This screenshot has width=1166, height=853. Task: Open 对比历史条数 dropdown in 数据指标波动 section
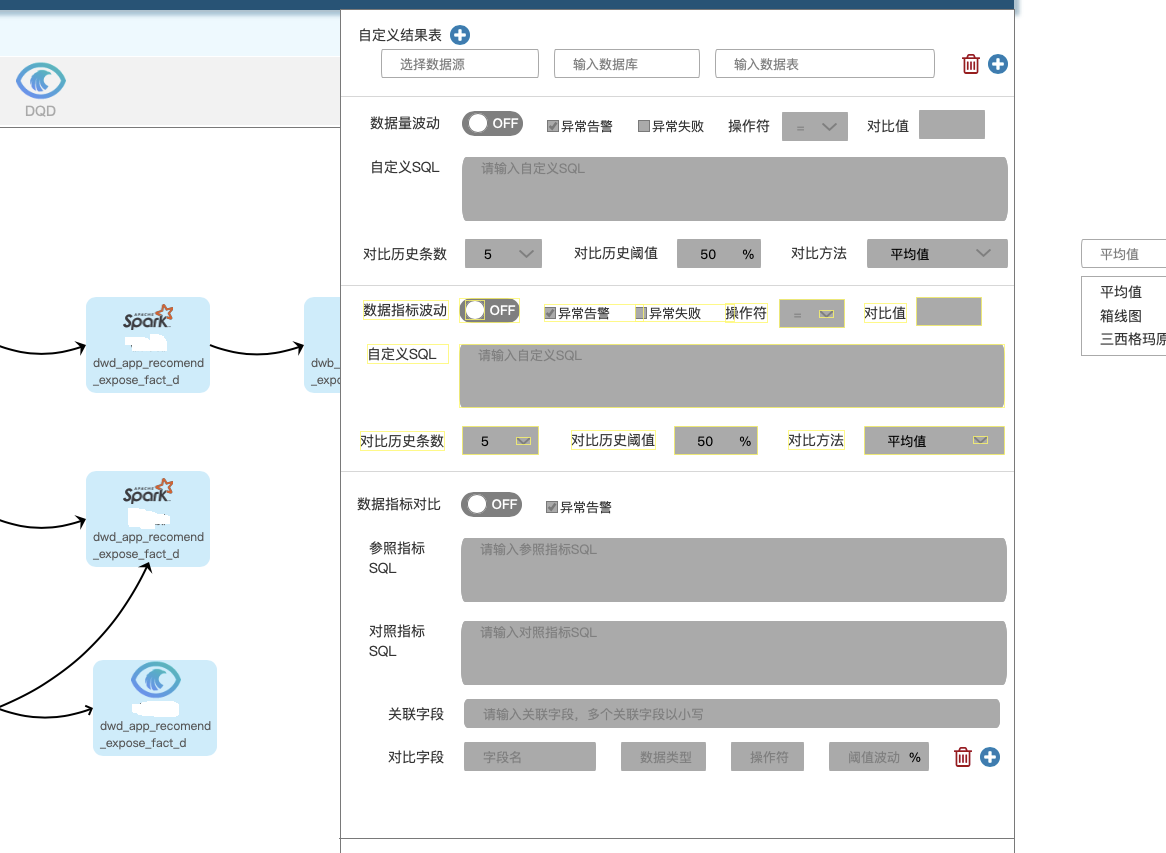pos(500,441)
